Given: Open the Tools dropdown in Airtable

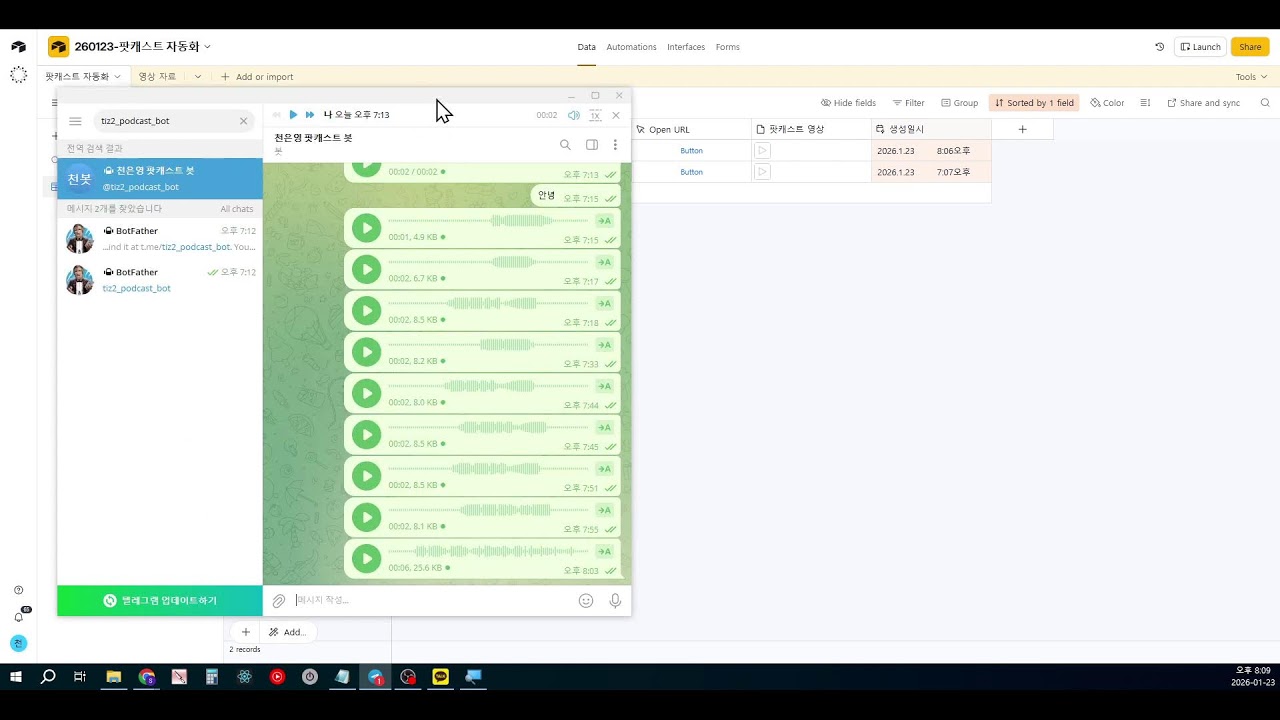Looking at the screenshot, I should coord(1251,77).
